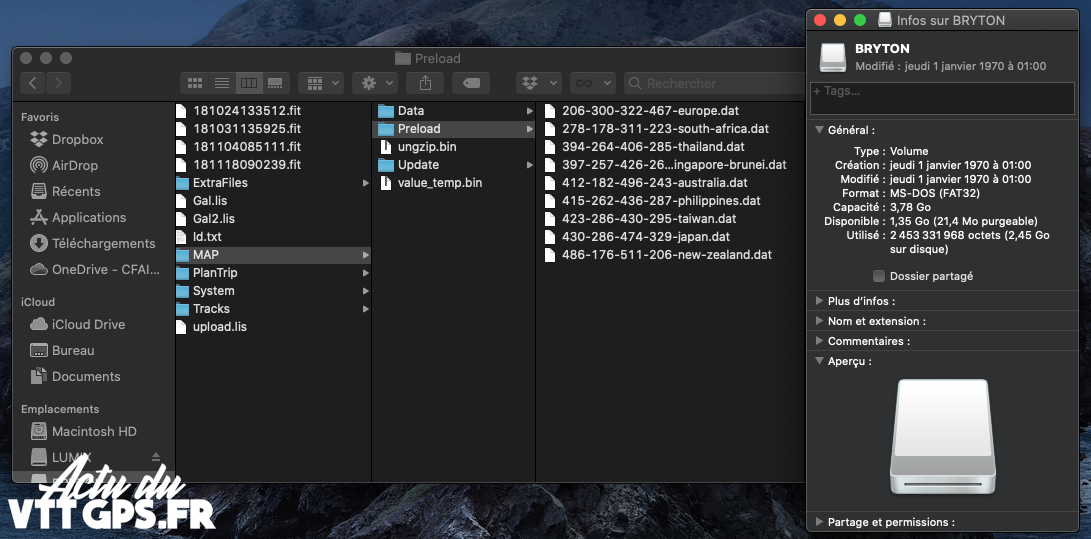
Task: Open the Update folder
Action: (454, 165)
